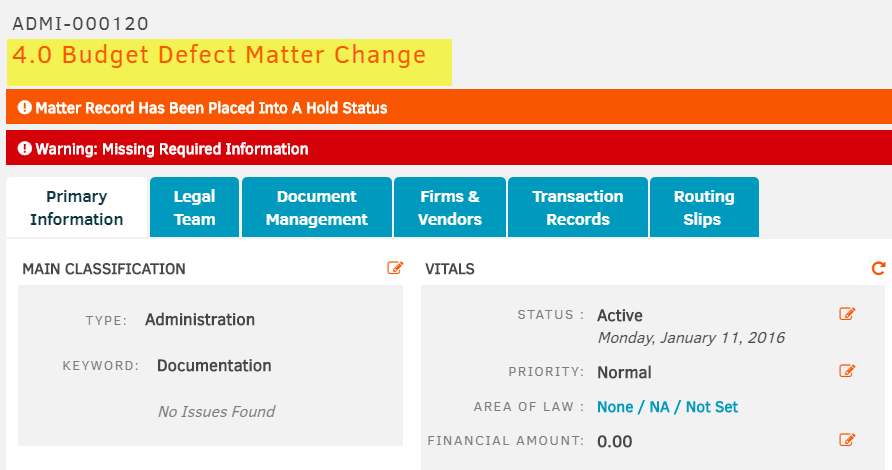
Task: Click the Missing Required Information warning banner
Action: [449, 148]
